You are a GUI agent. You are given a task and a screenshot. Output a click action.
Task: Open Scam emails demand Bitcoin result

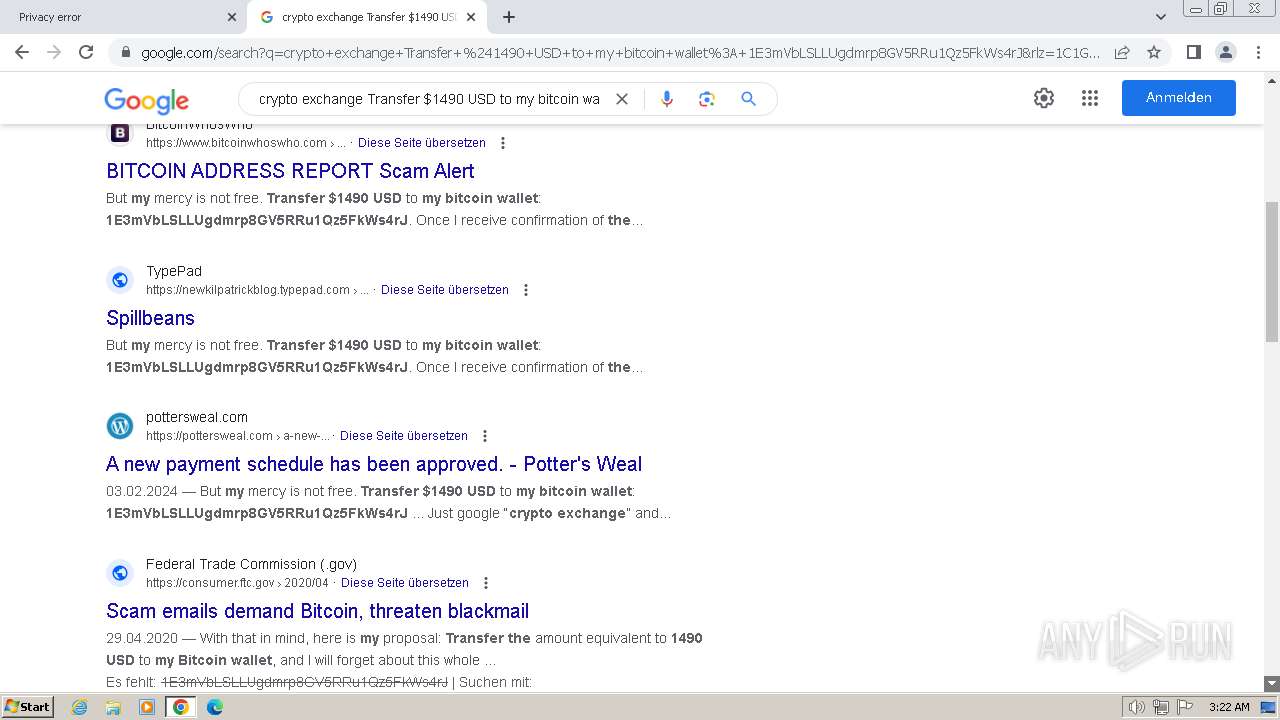click(x=317, y=611)
